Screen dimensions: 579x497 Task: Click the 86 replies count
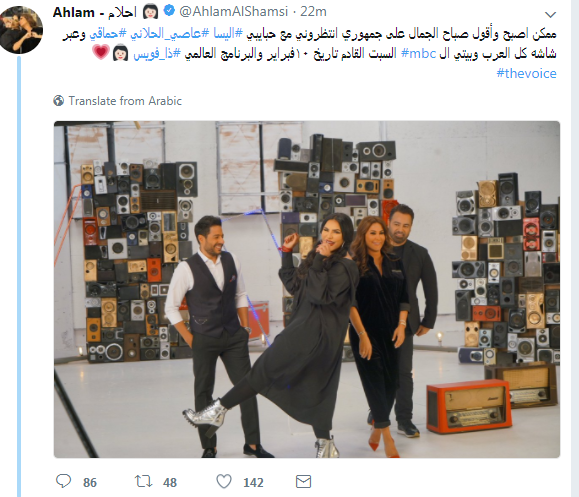click(90, 482)
